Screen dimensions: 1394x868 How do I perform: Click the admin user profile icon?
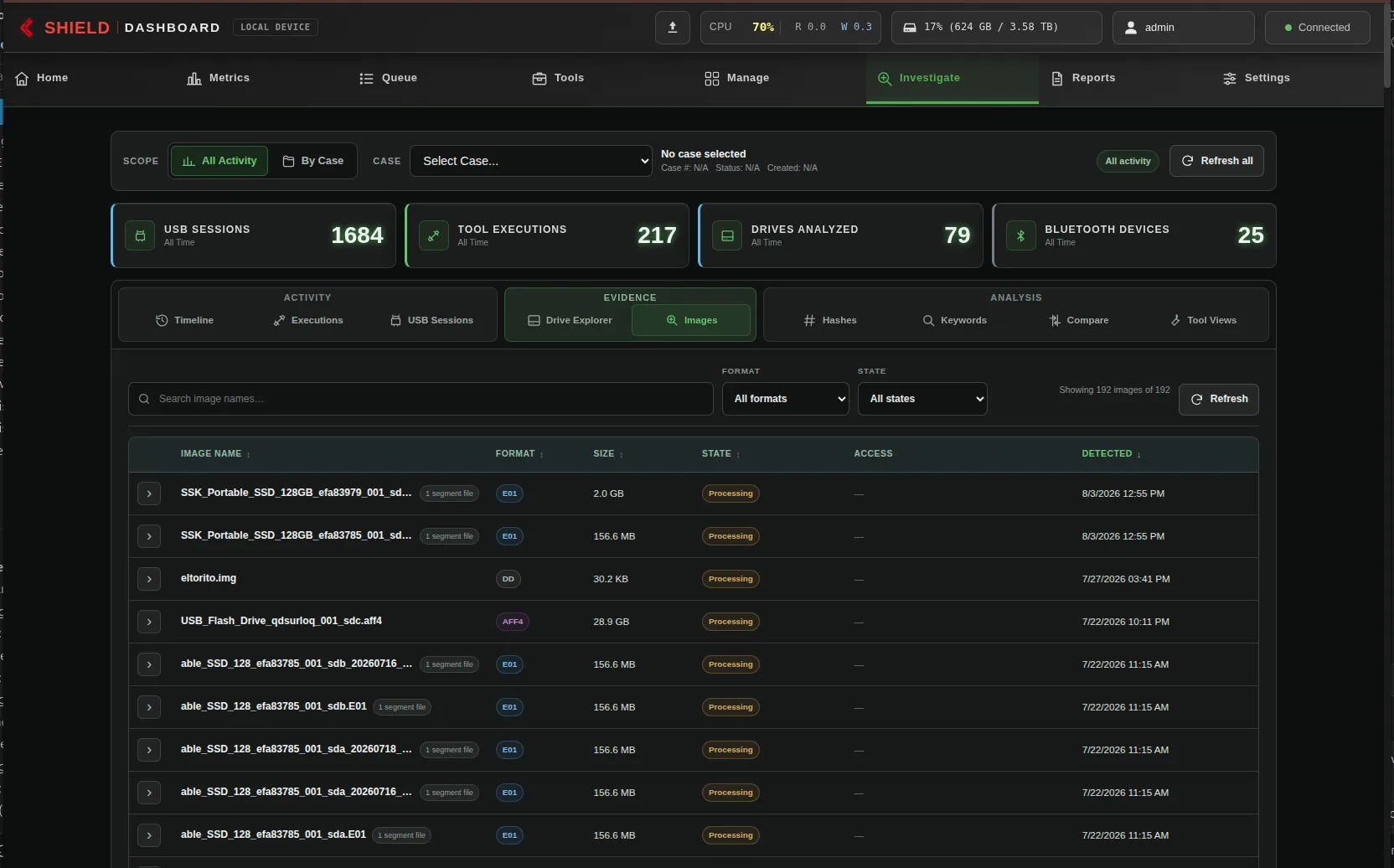1130,28
